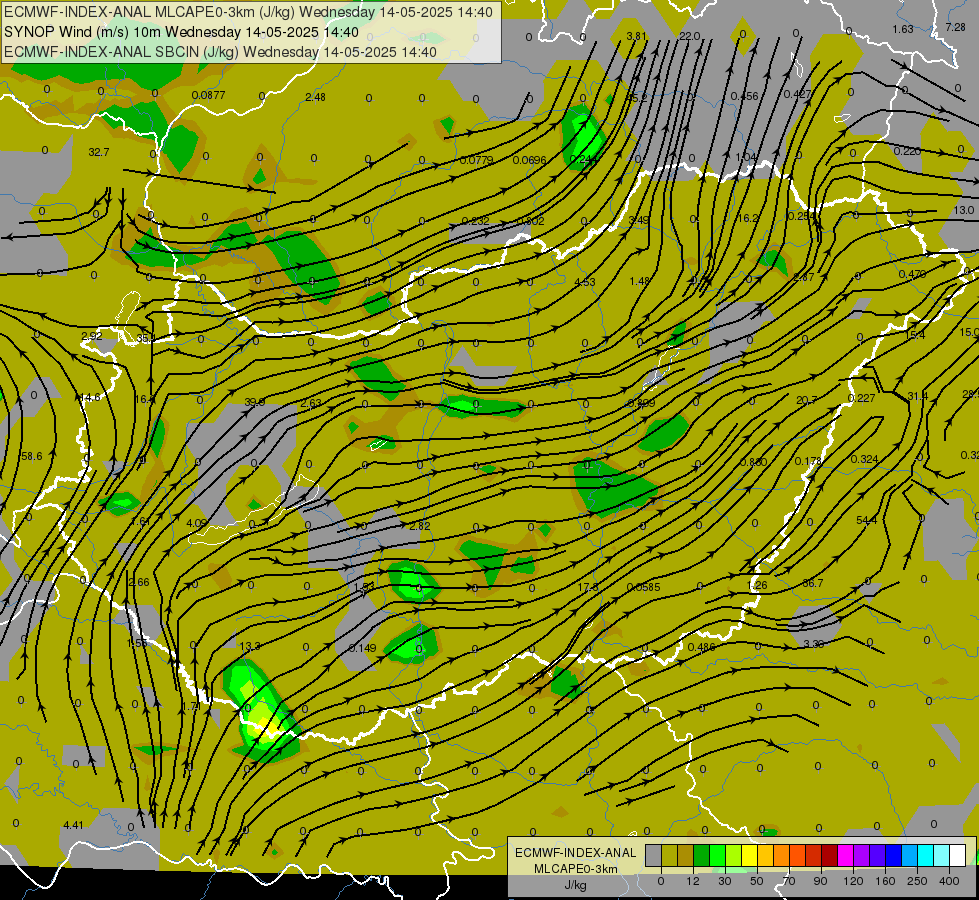Viewport: 979px width, 900px height.
Task: Click the 0.0877 value on the map
Action: click(x=209, y=96)
